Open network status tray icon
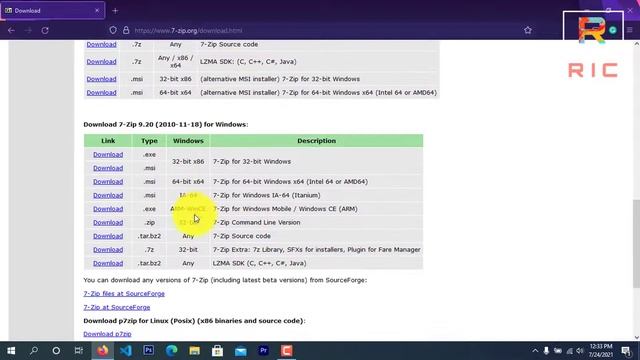Viewport: 640px width, 360px height. coord(569,351)
